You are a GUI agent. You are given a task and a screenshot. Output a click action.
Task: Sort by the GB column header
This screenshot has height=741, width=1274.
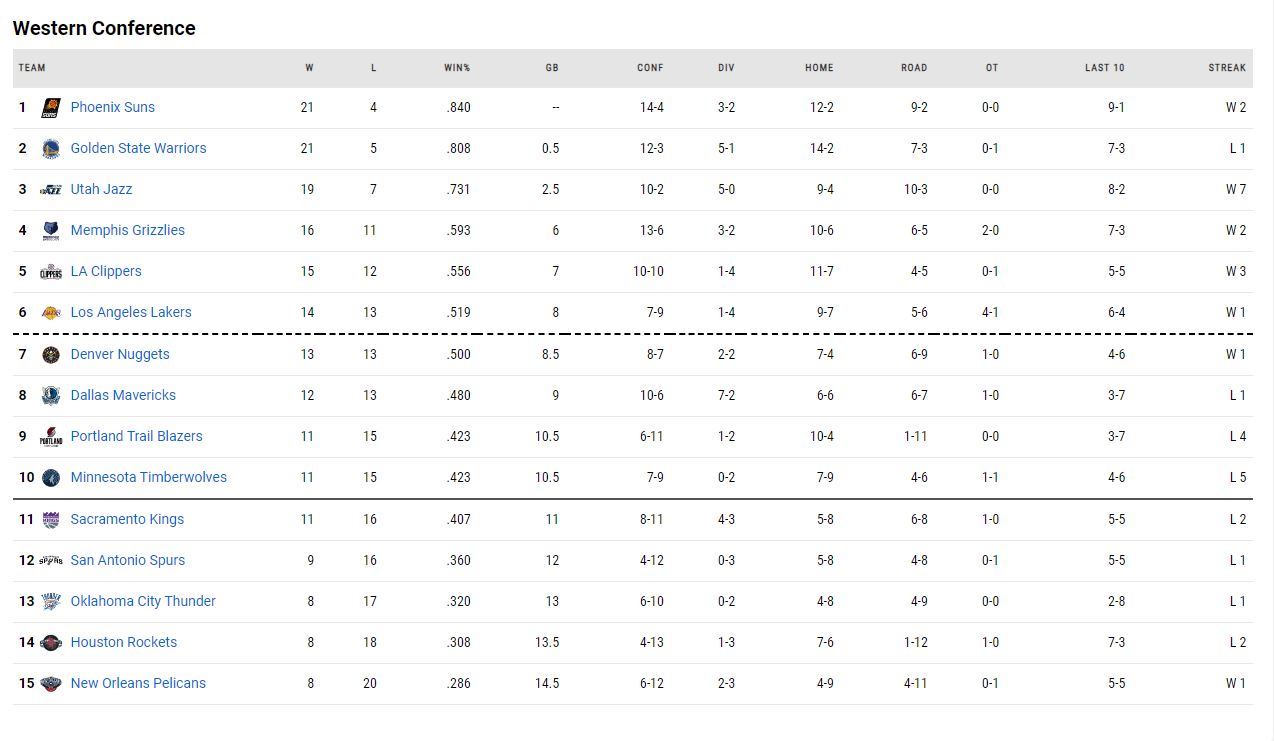pyautogui.click(x=552, y=68)
